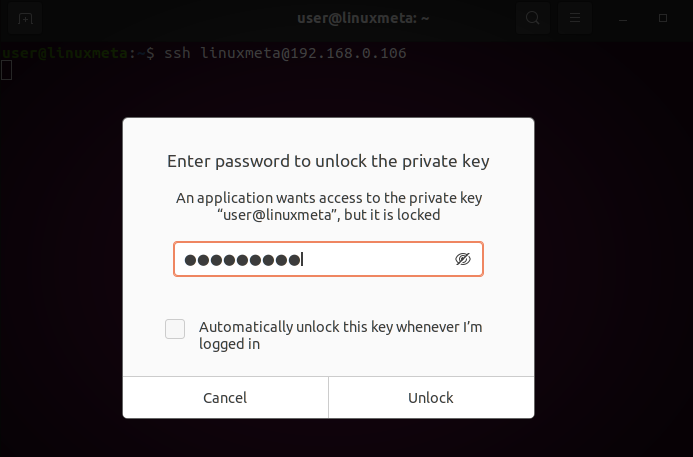Enable automatically unlock this key checkbox
The width and height of the screenshot is (693, 457).
(x=175, y=329)
